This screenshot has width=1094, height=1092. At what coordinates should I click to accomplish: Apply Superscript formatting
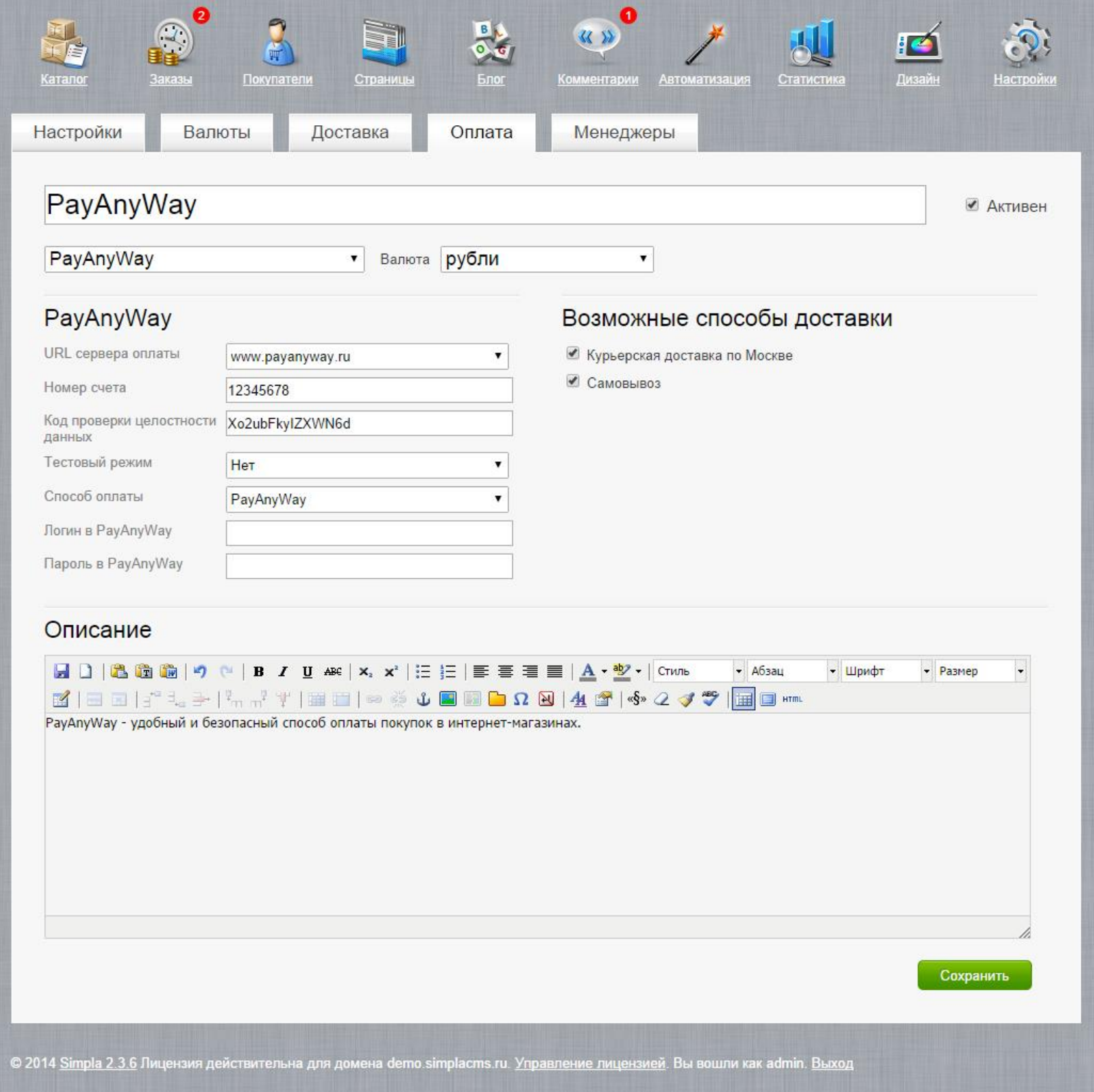[390, 671]
